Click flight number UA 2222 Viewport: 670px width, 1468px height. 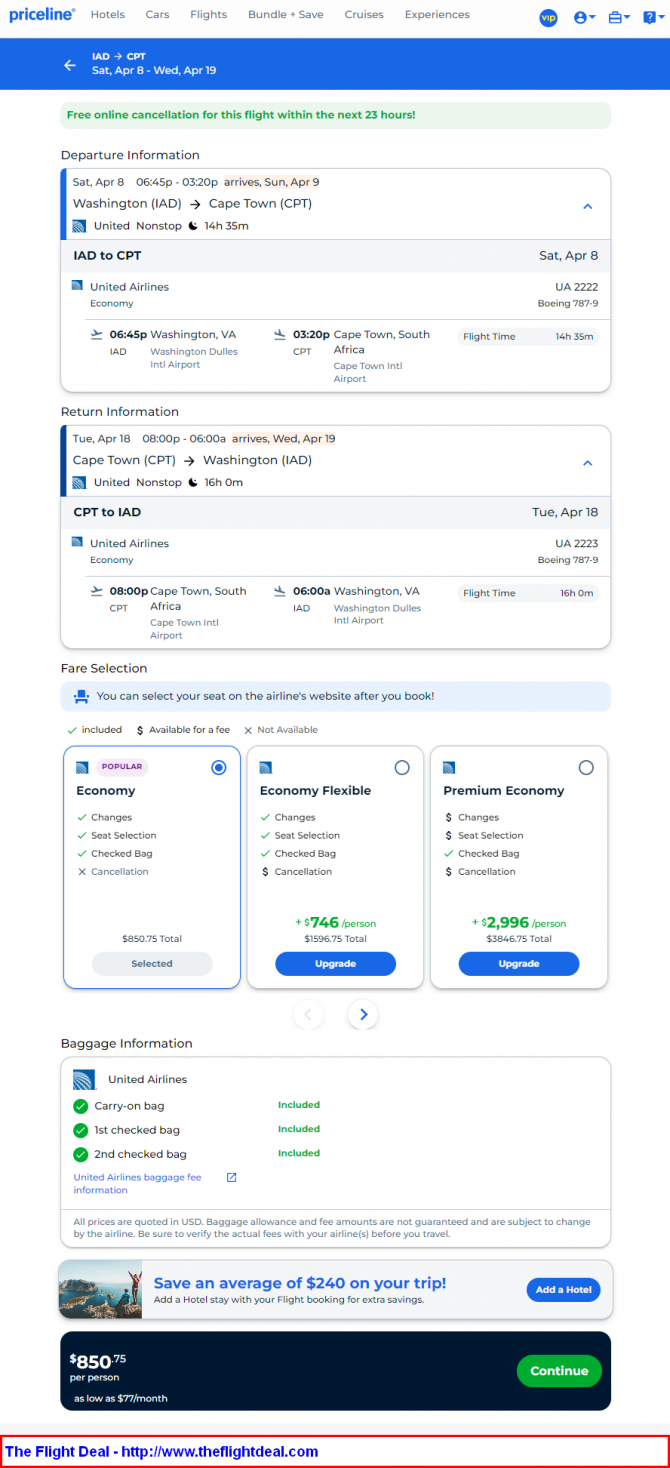[577, 287]
